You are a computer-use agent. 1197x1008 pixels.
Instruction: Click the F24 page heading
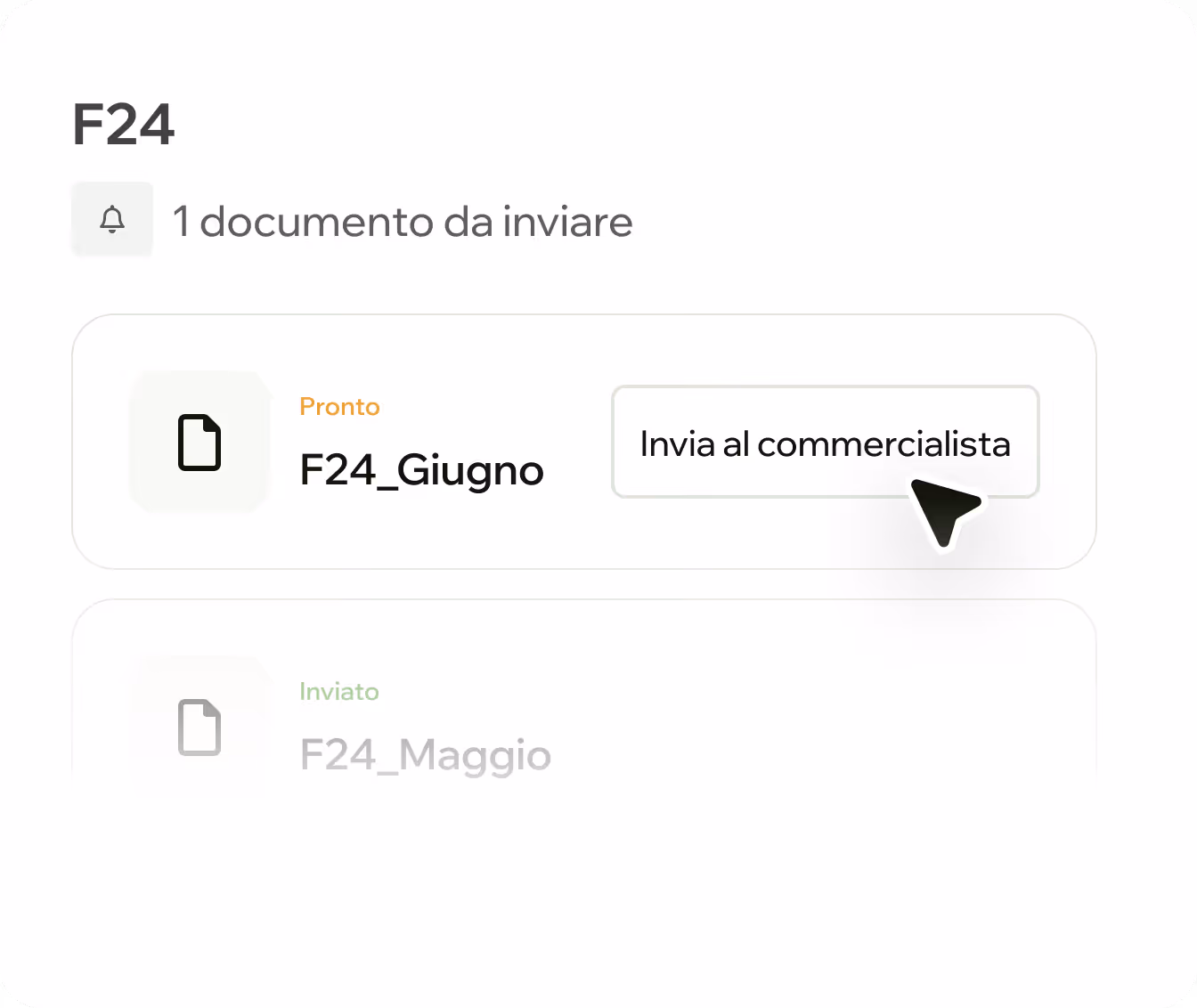123,125
